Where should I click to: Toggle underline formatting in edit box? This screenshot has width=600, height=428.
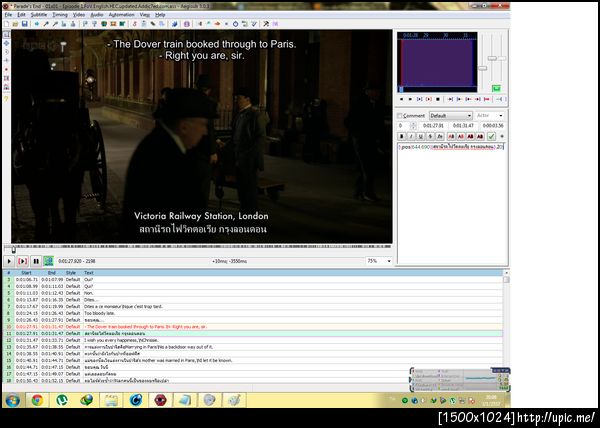[421, 136]
